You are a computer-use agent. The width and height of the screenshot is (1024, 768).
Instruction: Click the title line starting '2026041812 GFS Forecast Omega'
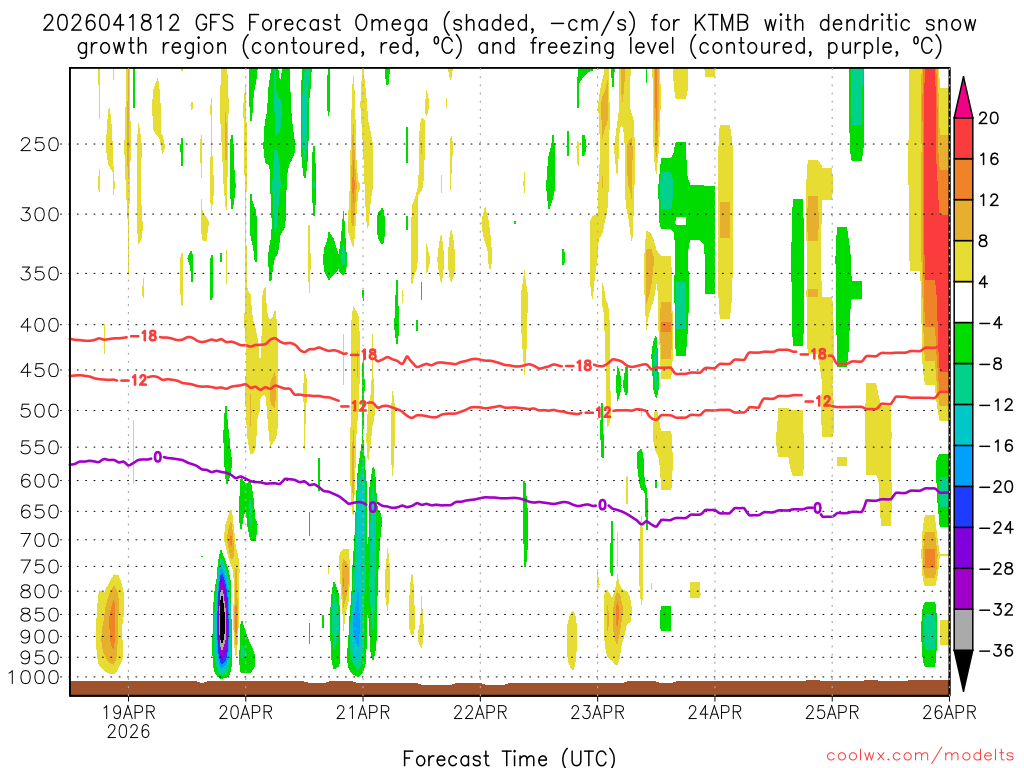(x=509, y=24)
